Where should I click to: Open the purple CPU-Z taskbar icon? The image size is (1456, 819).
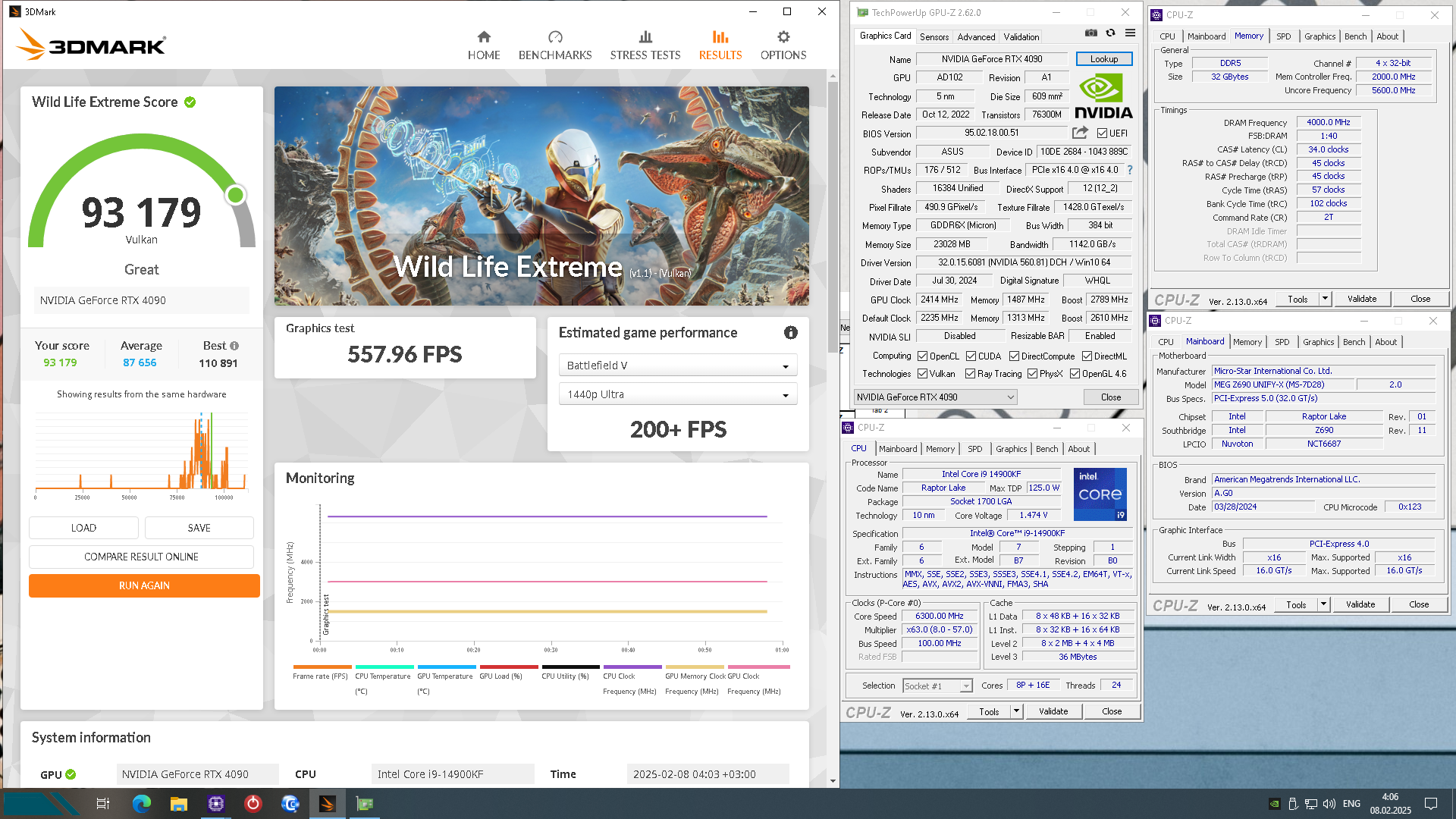[x=216, y=804]
